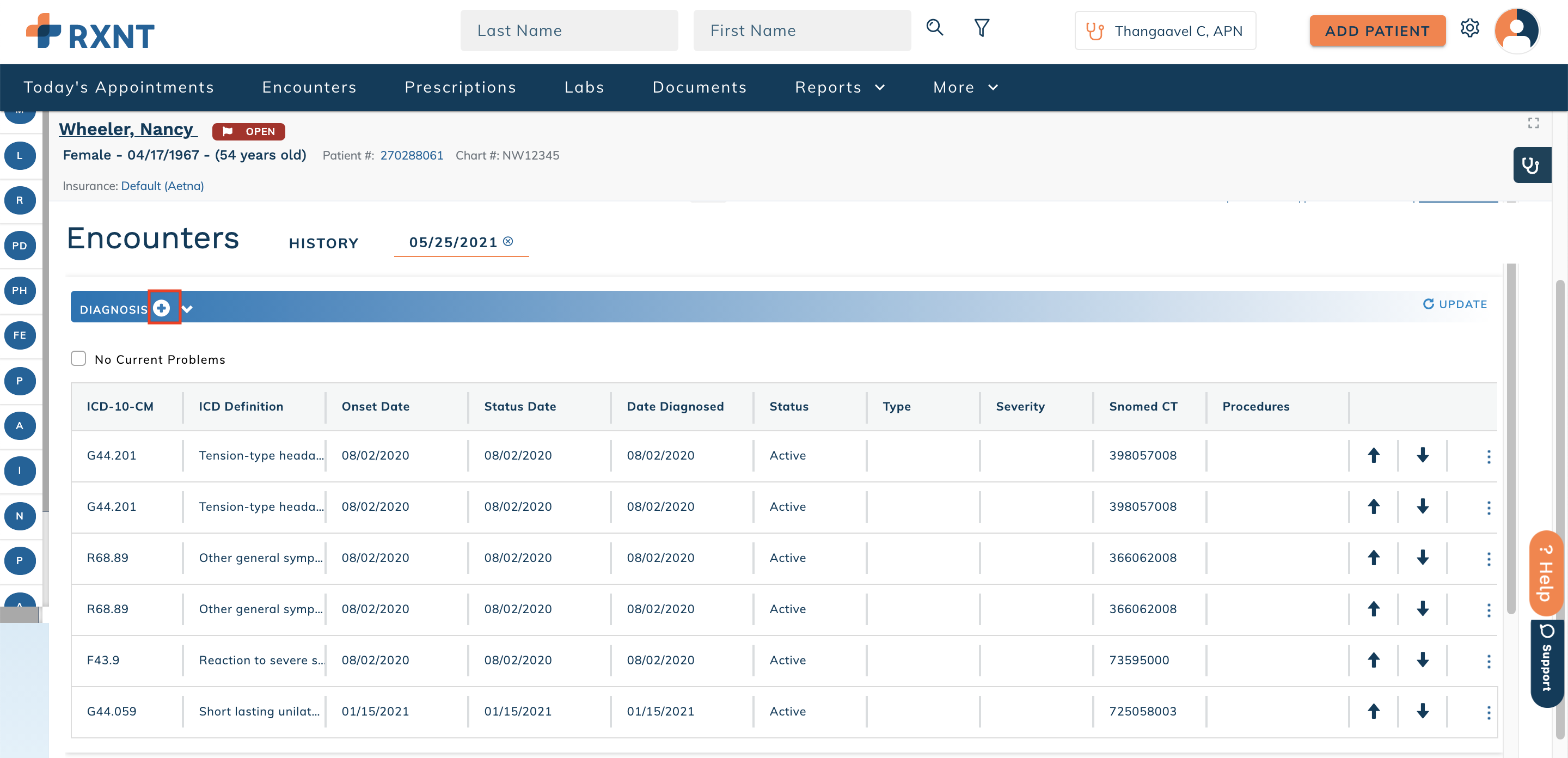Image resolution: width=1568 pixels, height=758 pixels.
Task: Open the Default (Aetna) insurance link
Action: coord(162,186)
